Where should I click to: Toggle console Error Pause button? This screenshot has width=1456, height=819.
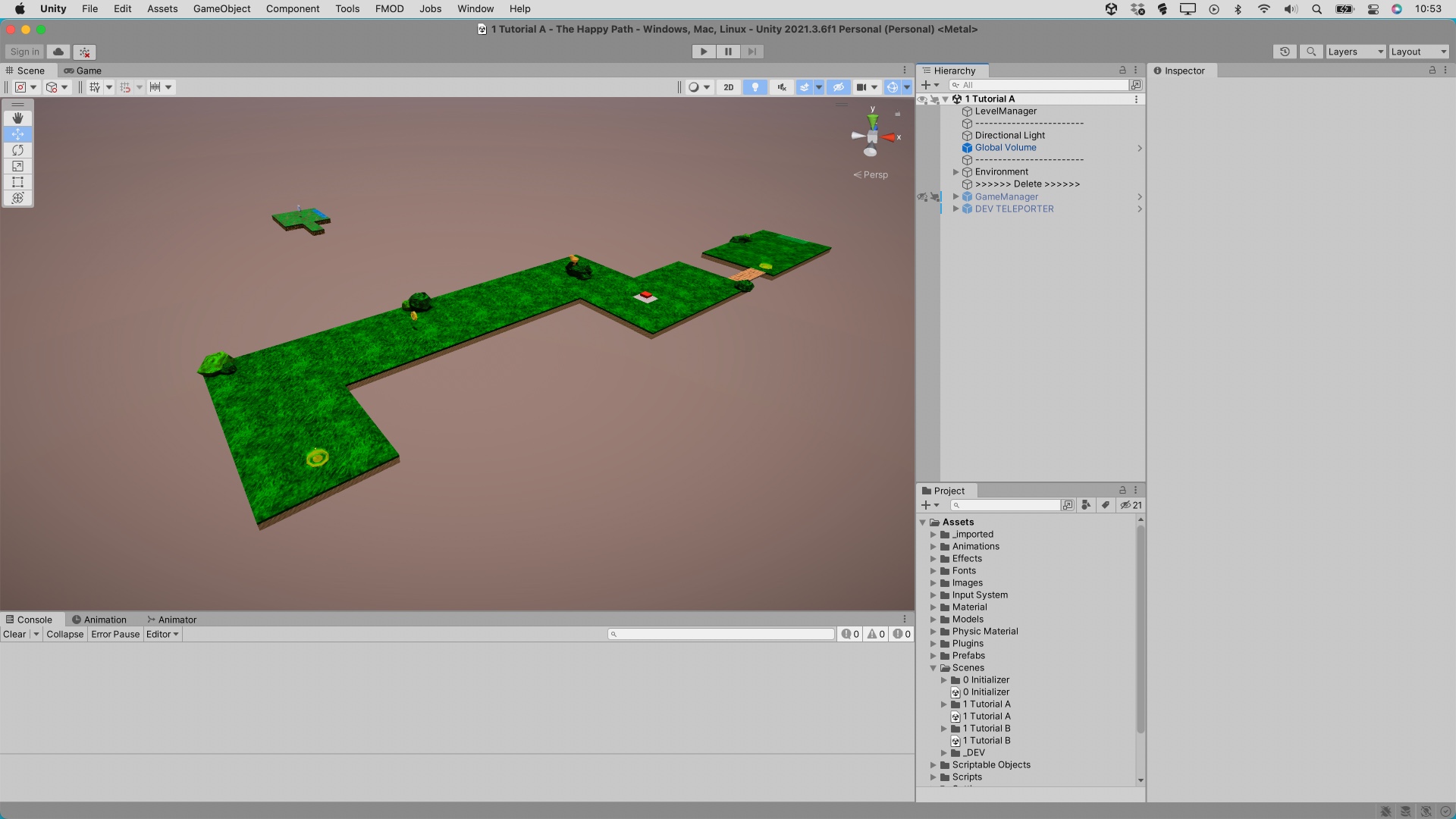coord(115,635)
